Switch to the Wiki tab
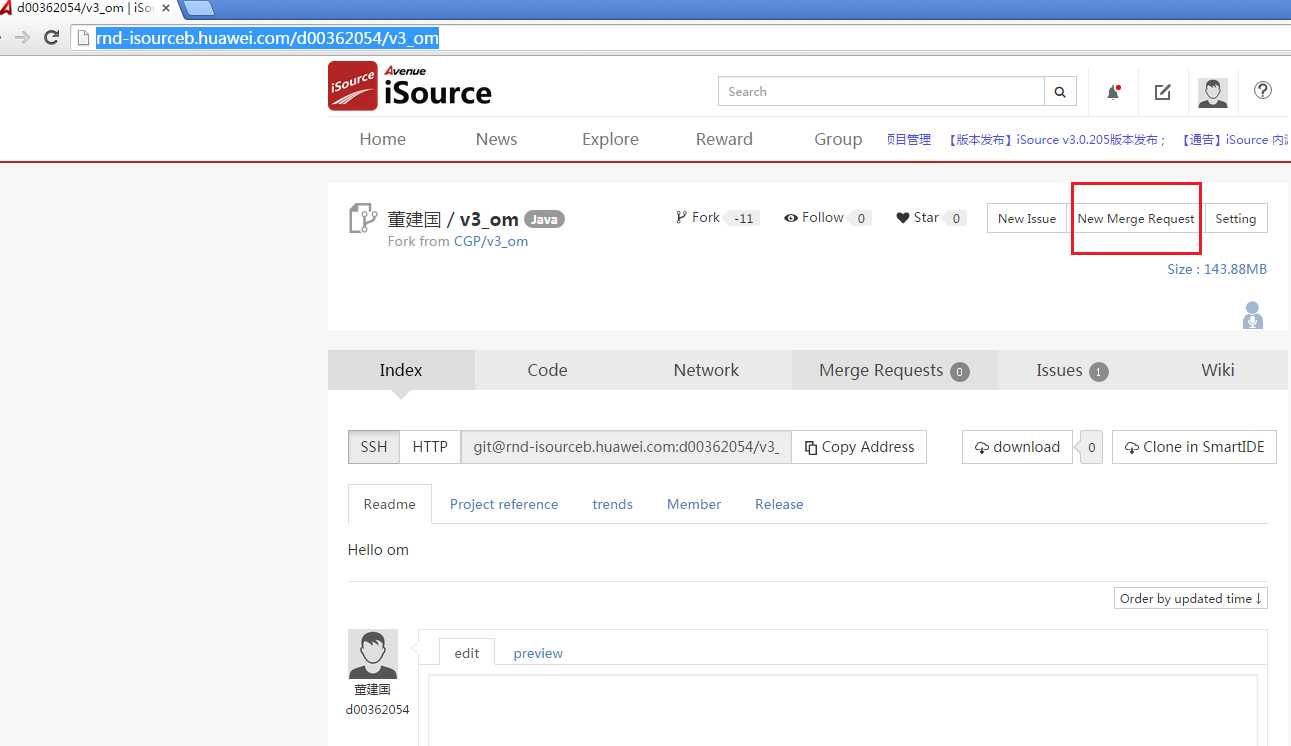The width and height of the screenshot is (1291, 746). [1217, 370]
